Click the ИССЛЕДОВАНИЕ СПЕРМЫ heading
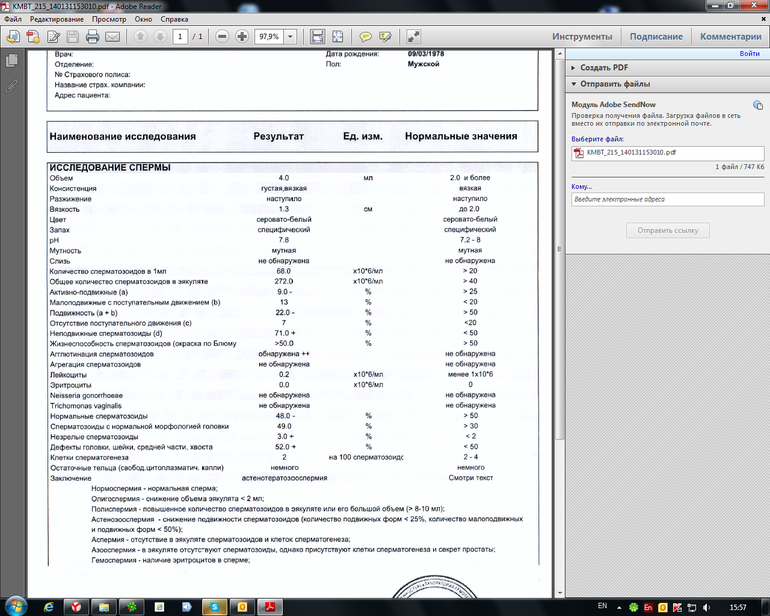770x616 pixels. 110,168
